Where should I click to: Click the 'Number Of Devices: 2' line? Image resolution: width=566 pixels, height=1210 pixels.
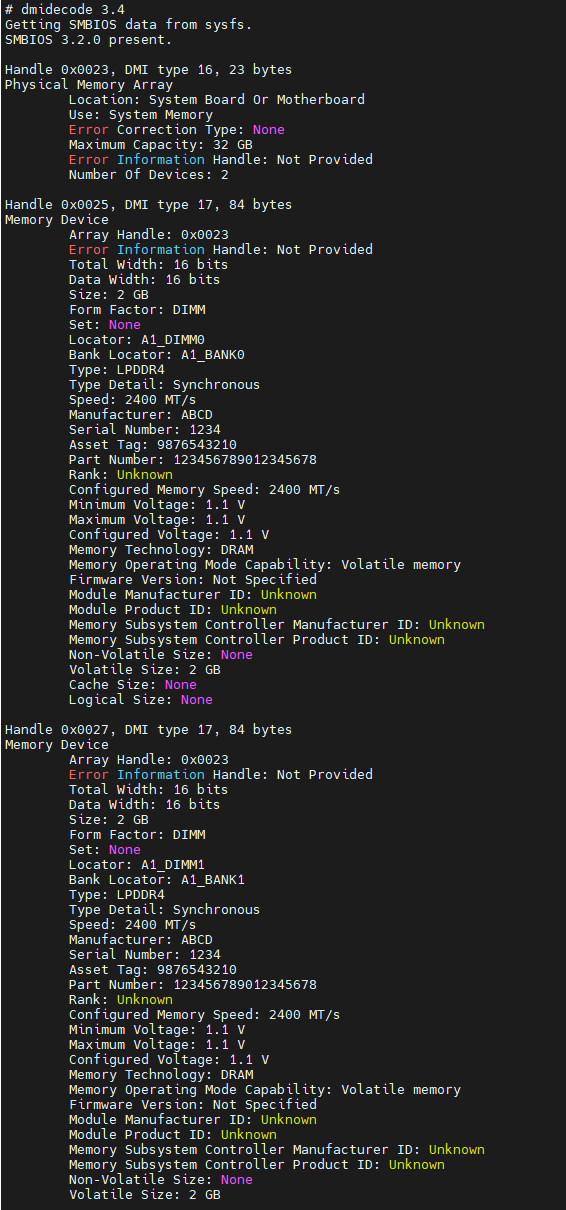click(148, 175)
